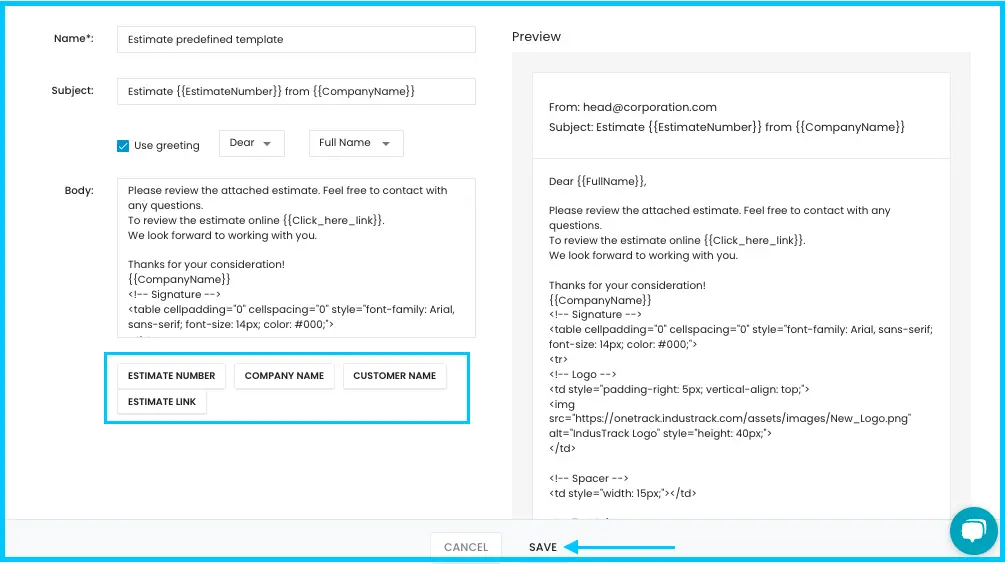The image size is (1005, 564).
Task: Insert the Estimate Link placeholder
Action: tap(162, 402)
